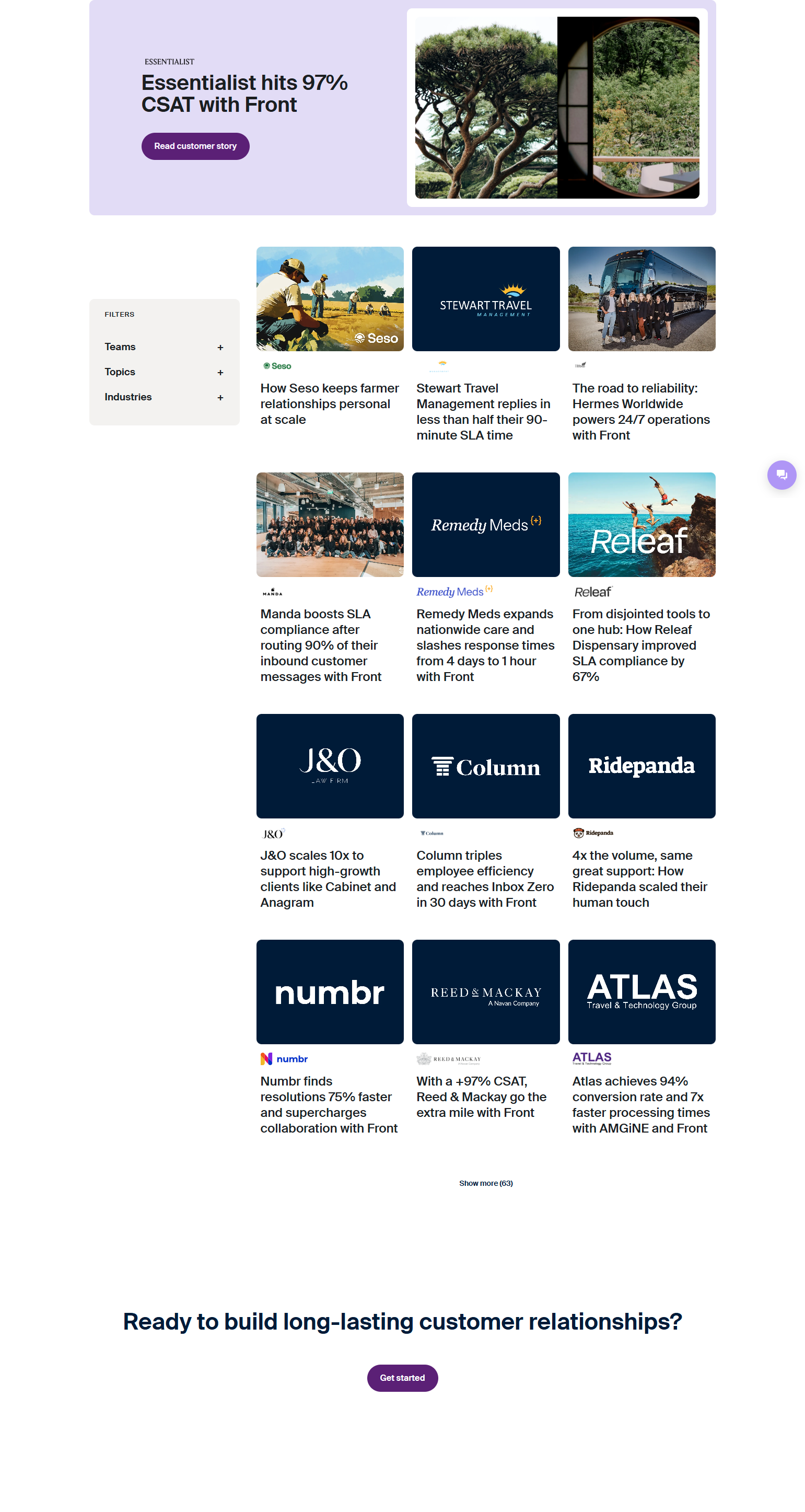This screenshot has height=1512, width=805.
Task: Click the Manda office group photo
Action: click(x=330, y=525)
